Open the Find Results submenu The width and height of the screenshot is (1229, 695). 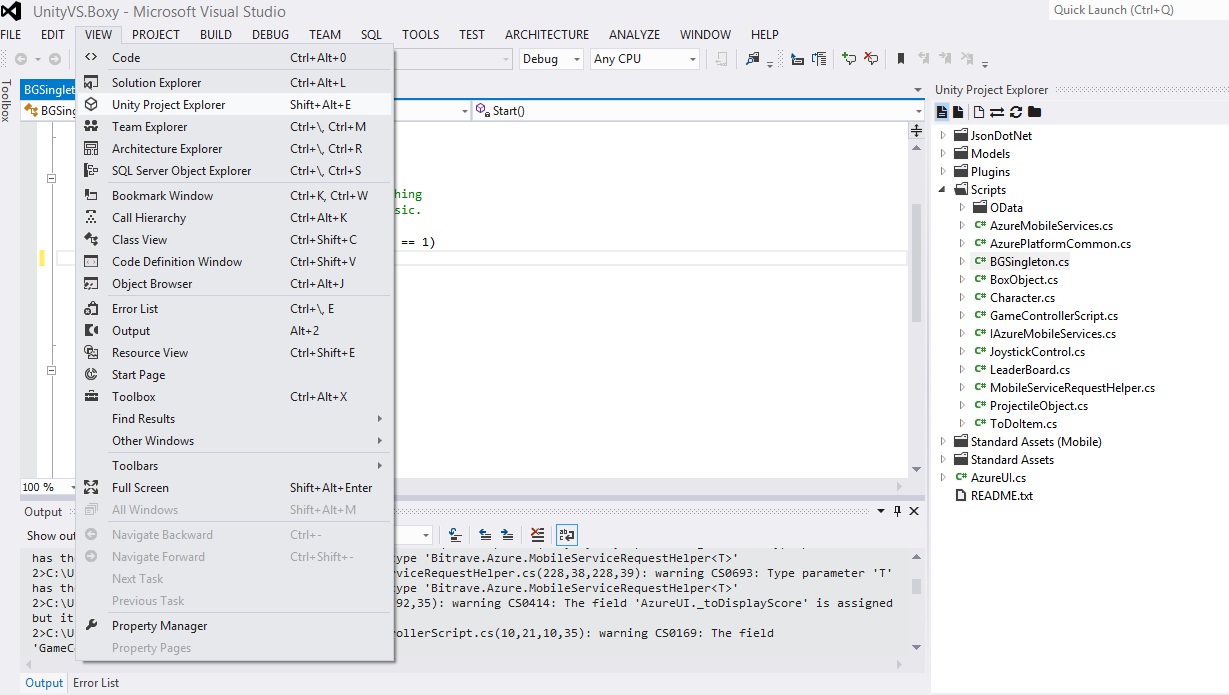pyautogui.click(x=235, y=419)
